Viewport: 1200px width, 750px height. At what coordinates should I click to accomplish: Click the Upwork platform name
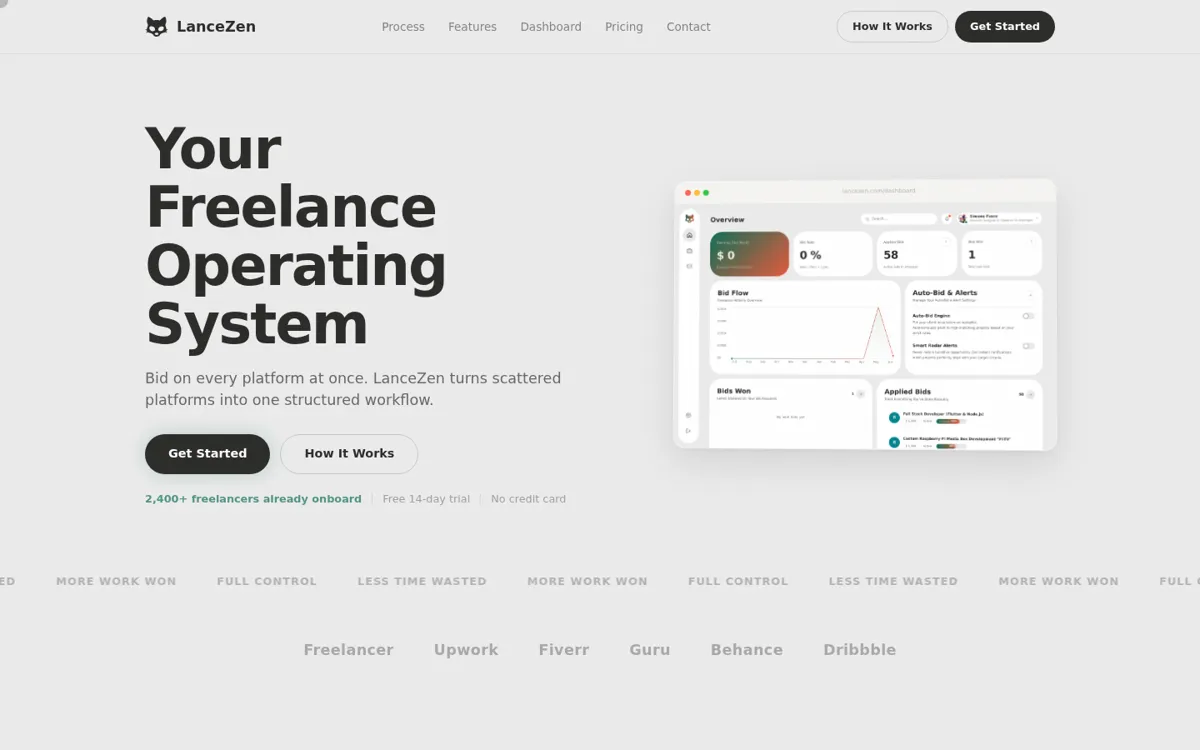click(466, 650)
